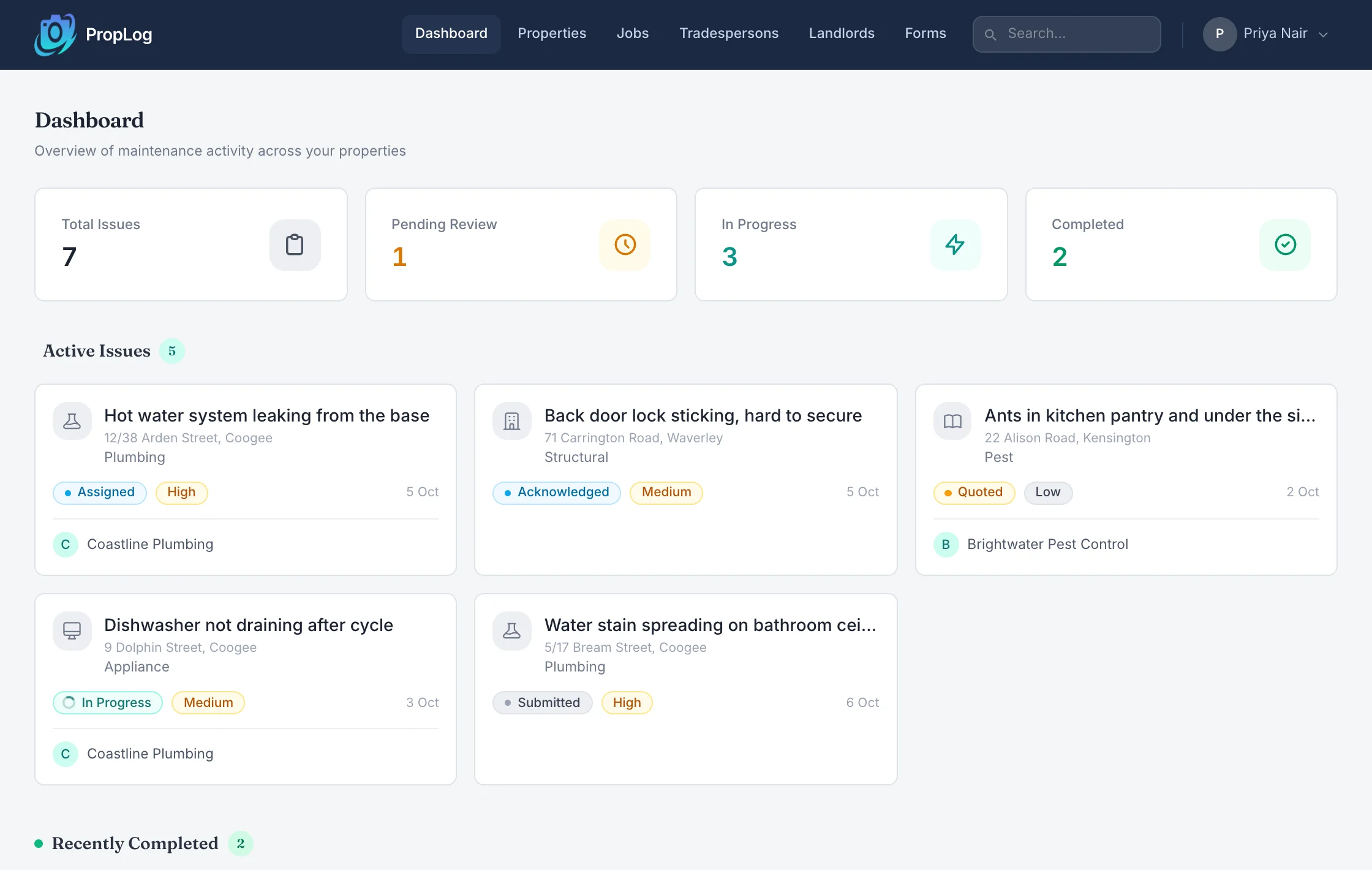The image size is (1372, 870).
Task: Click the Appliance category label
Action: click(x=137, y=667)
